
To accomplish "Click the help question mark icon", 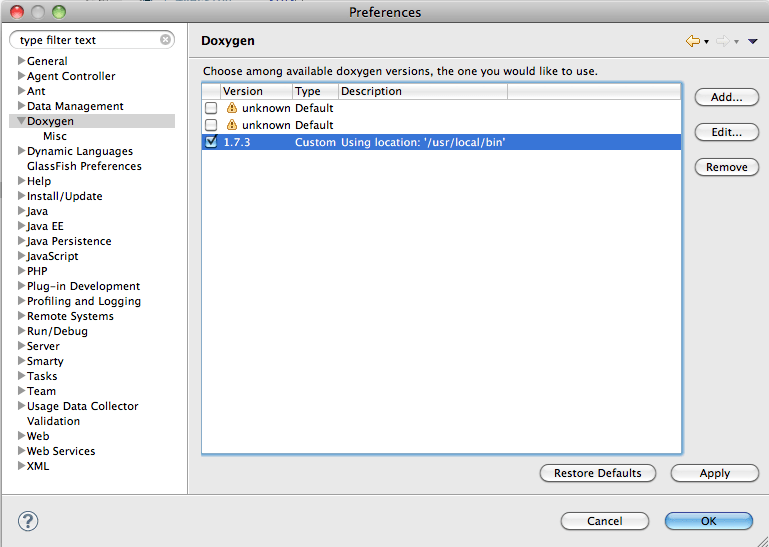I will point(28,521).
